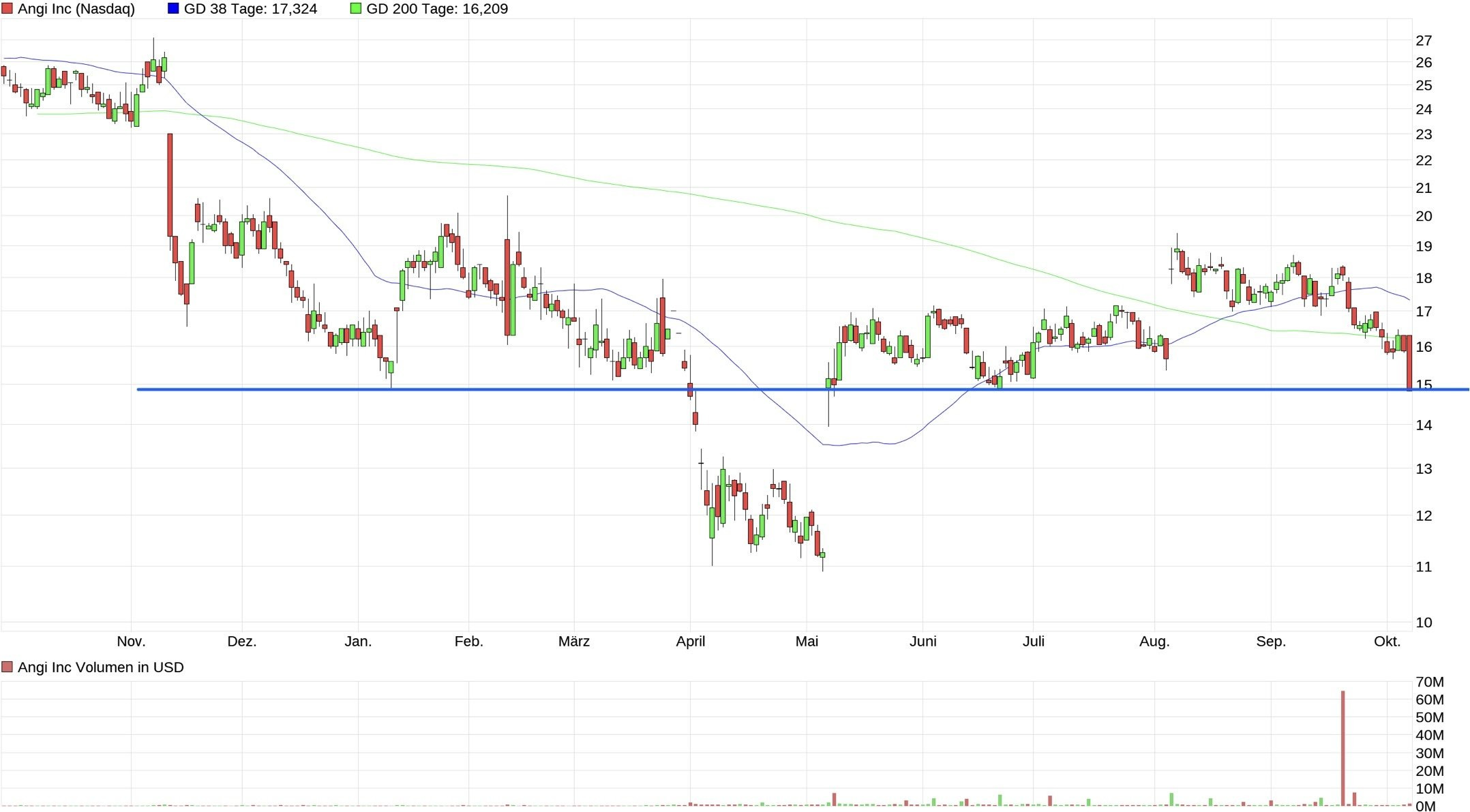The height and width of the screenshot is (812, 1470).
Task: Click the Nov. month axis label
Action: point(131,641)
